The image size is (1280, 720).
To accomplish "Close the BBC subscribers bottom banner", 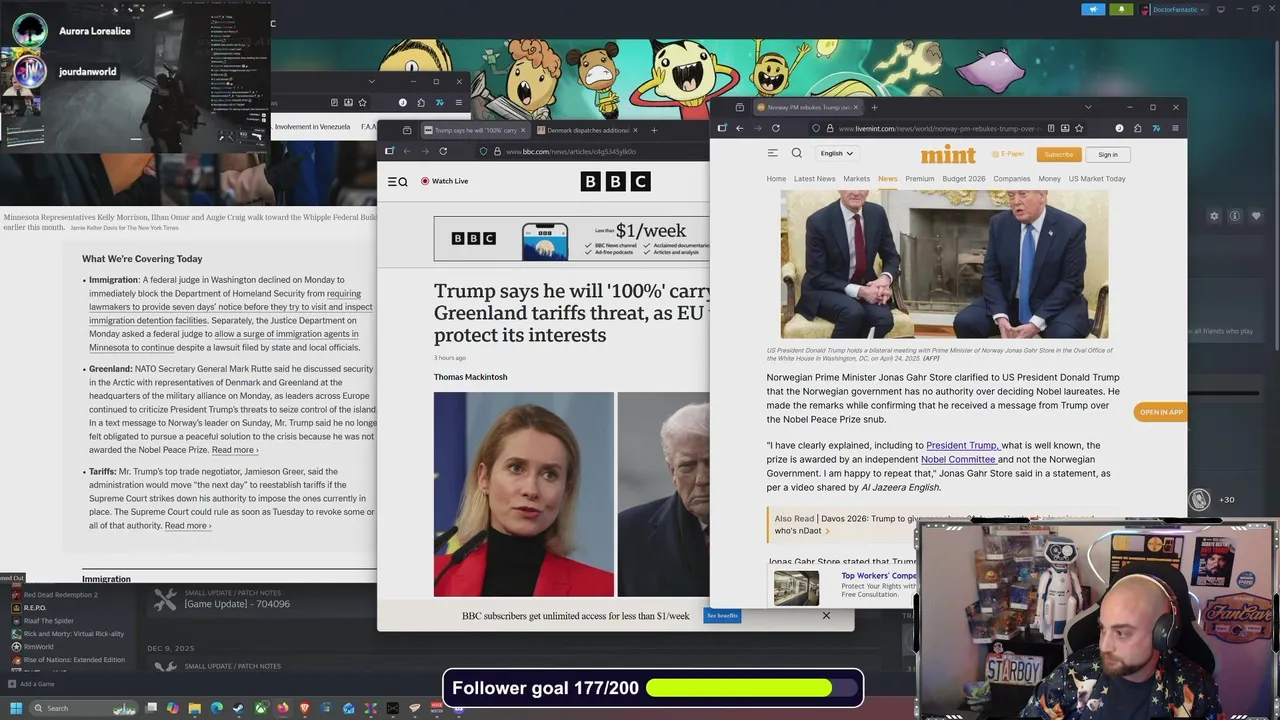I will [826, 615].
